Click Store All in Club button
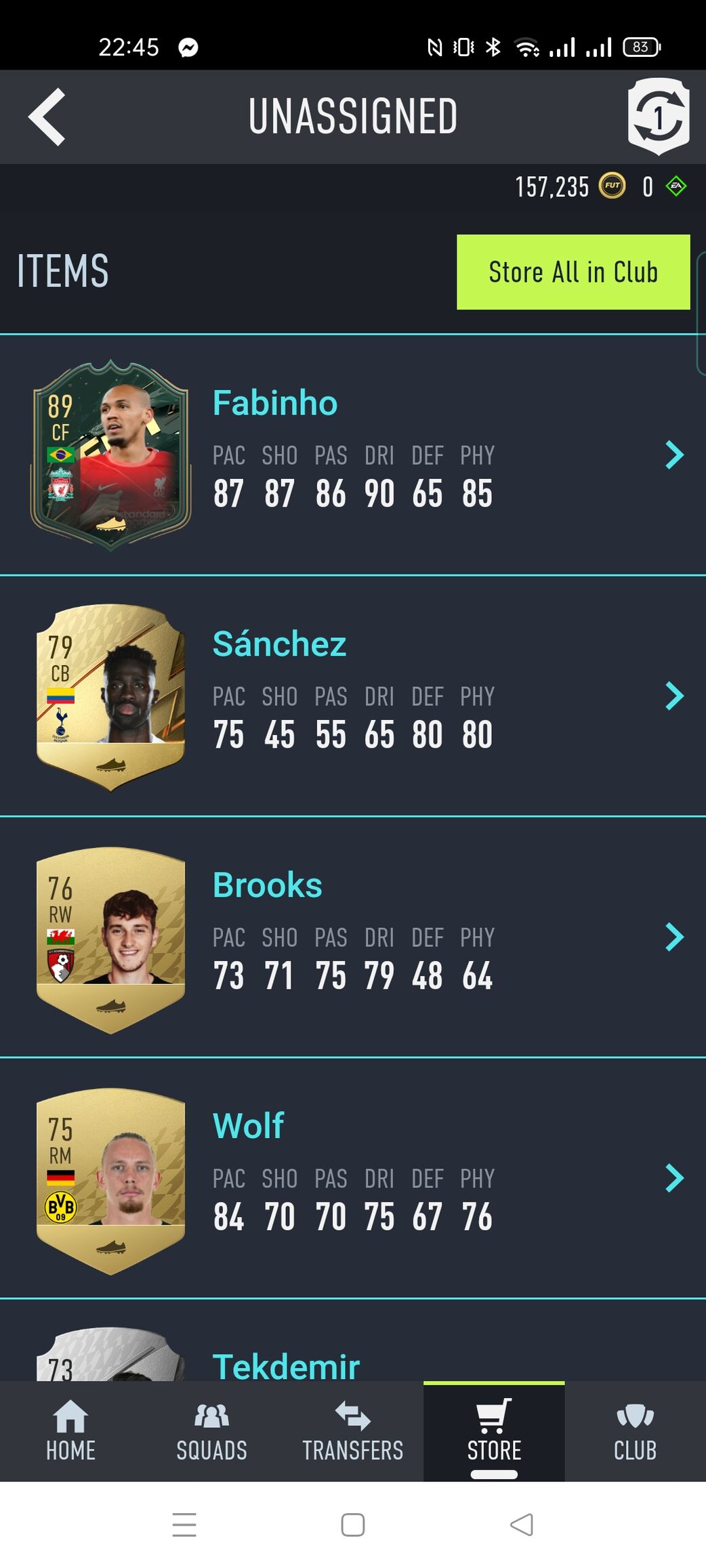Viewport: 706px width, 1568px height. point(573,272)
